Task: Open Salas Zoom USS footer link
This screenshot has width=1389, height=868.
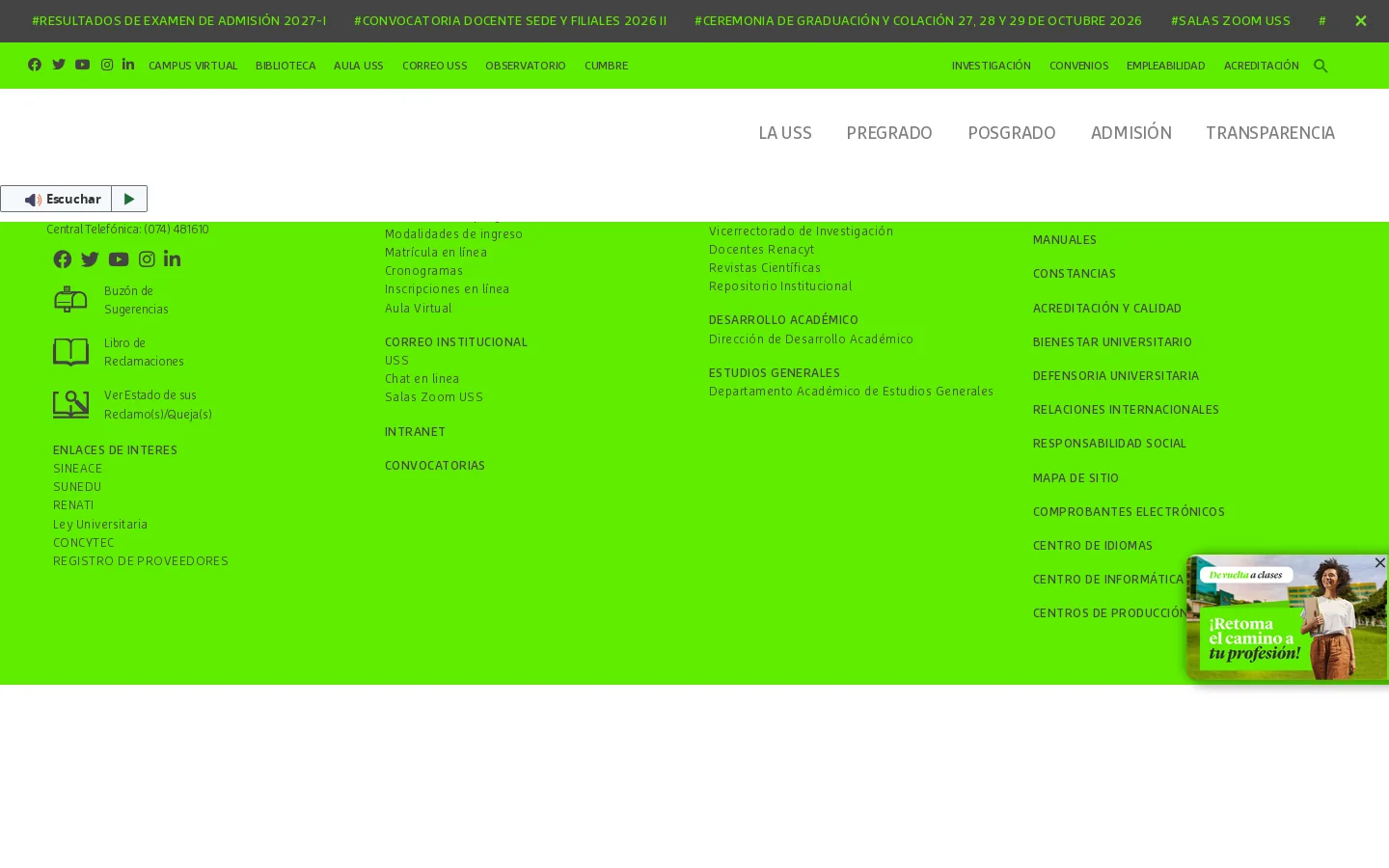Action: [434, 397]
